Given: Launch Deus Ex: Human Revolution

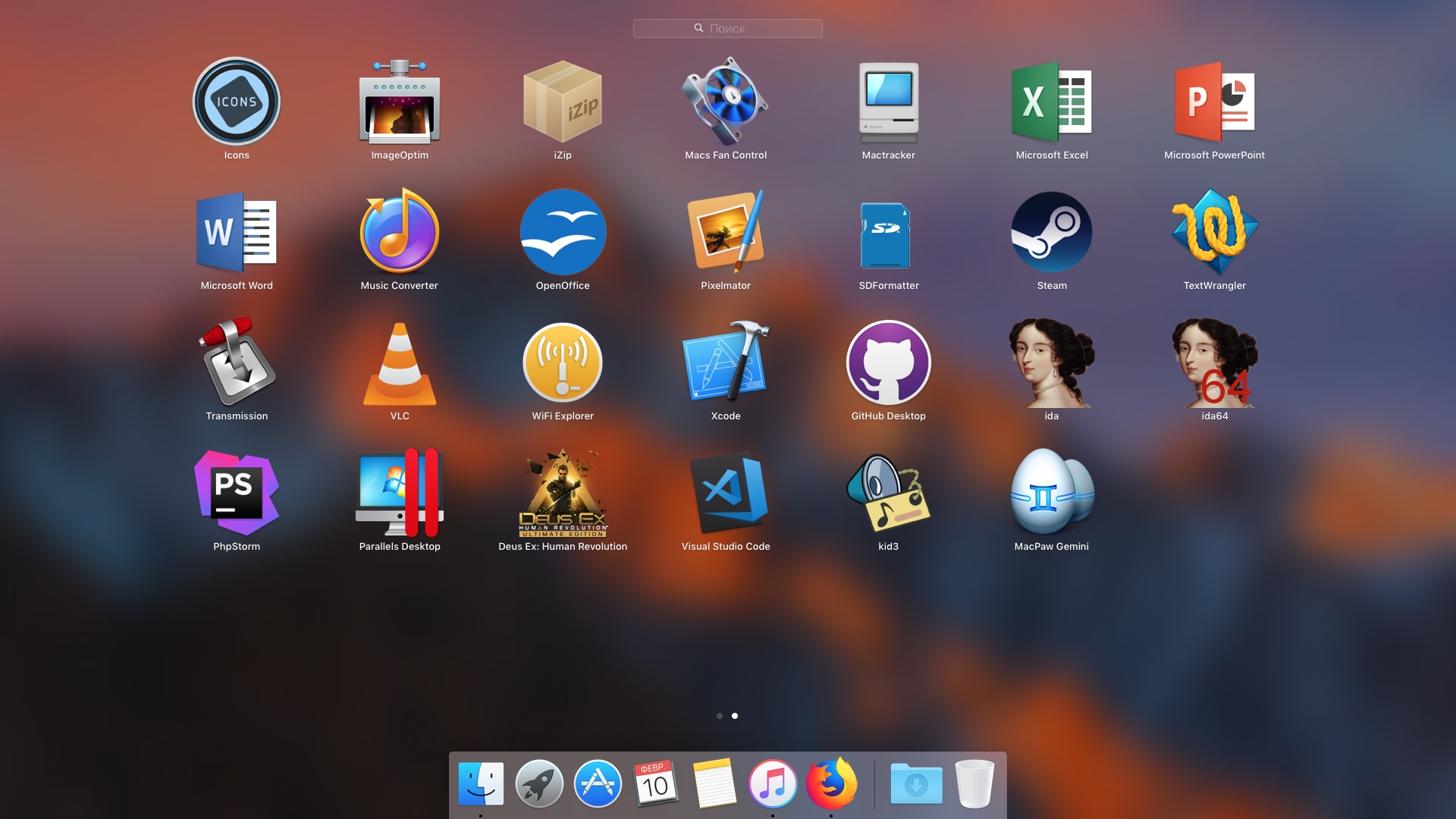Looking at the screenshot, I should pyautogui.click(x=563, y=493).
